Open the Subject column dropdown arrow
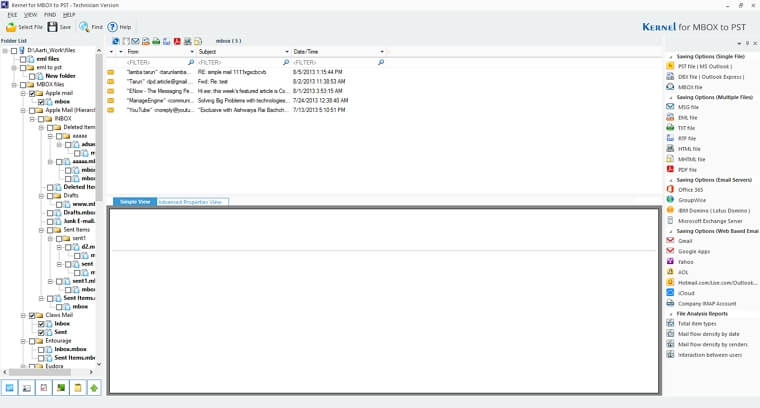Image resolution: width=760 pixels, height=408 pixels. pos(194,51)
